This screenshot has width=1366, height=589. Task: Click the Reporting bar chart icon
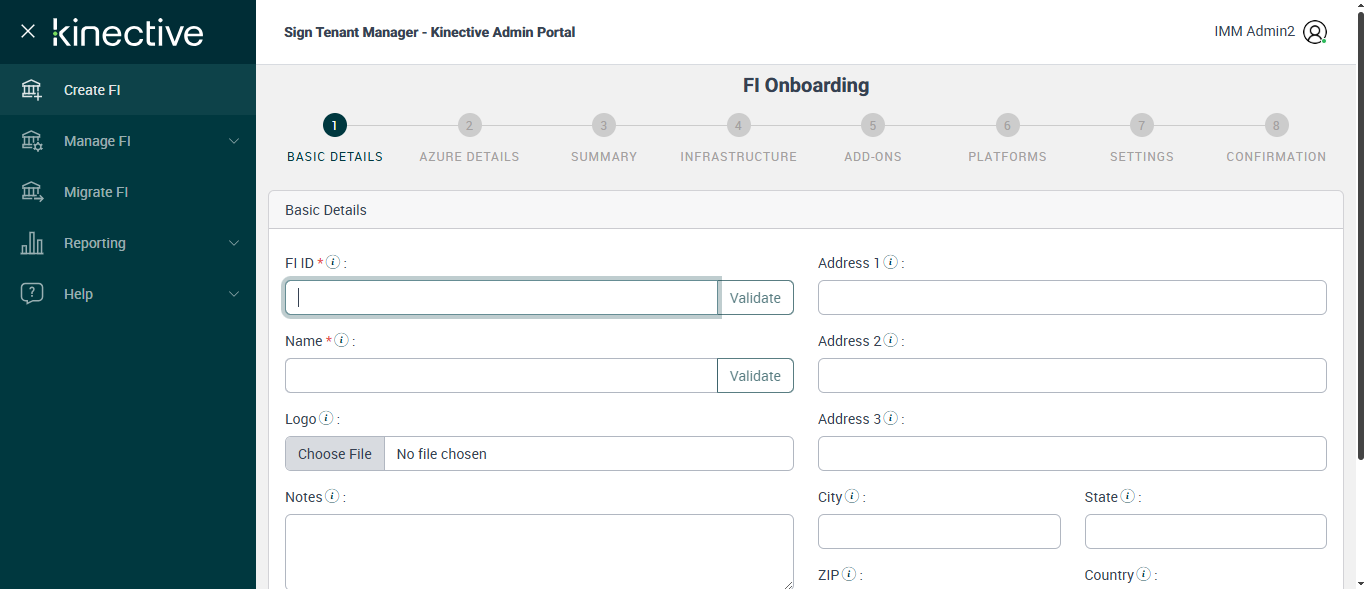point(32,243)
